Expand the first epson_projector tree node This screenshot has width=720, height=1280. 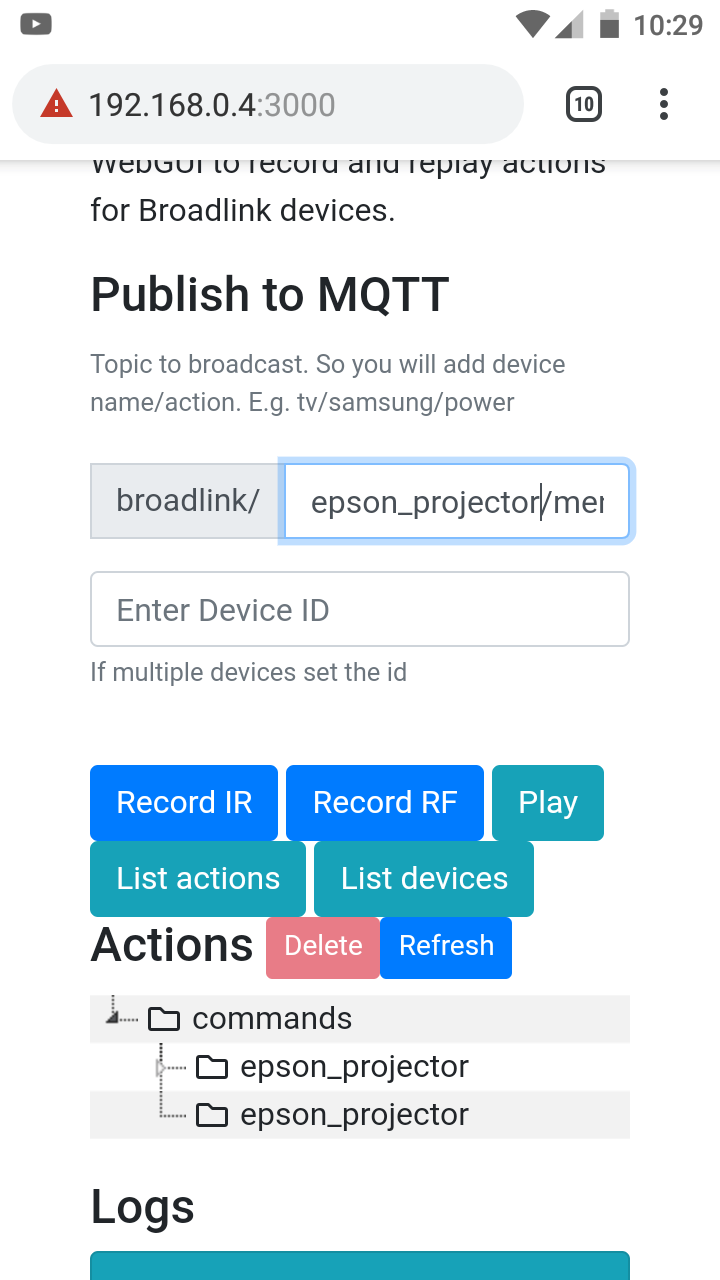[161, 1068]
